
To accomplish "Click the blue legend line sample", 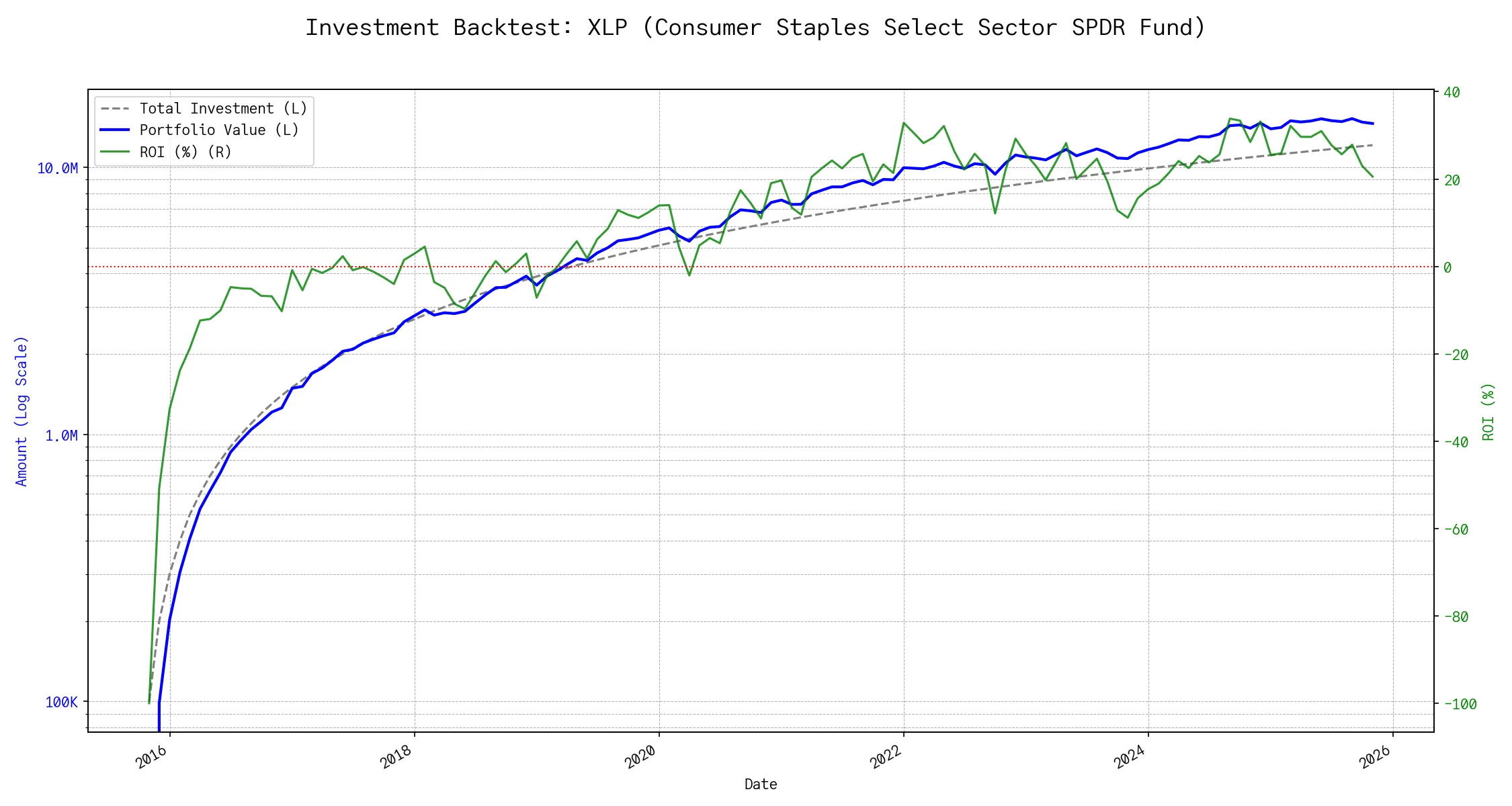I will click(x=115, y=130).
